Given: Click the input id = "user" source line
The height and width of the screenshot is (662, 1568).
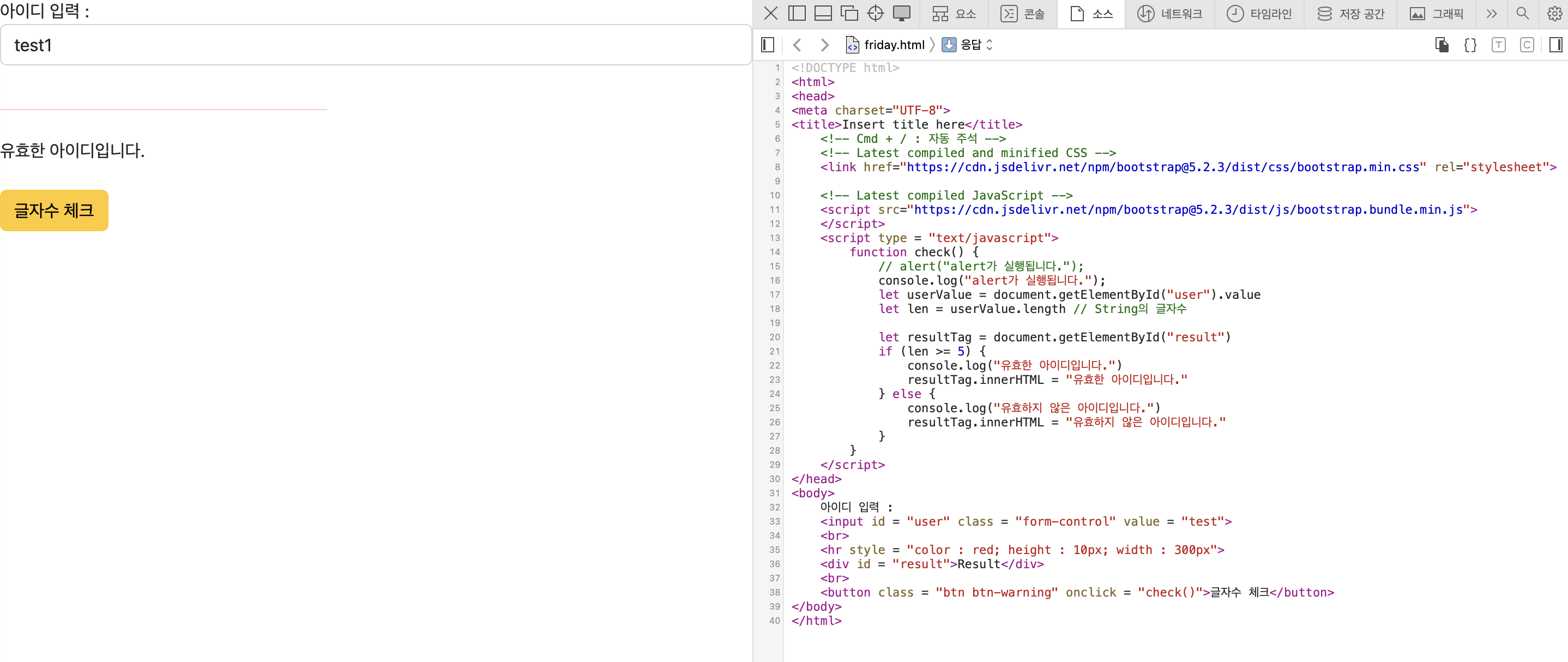Looking at the screenshot, I should pyautogui.click(x=1026, y=521).
